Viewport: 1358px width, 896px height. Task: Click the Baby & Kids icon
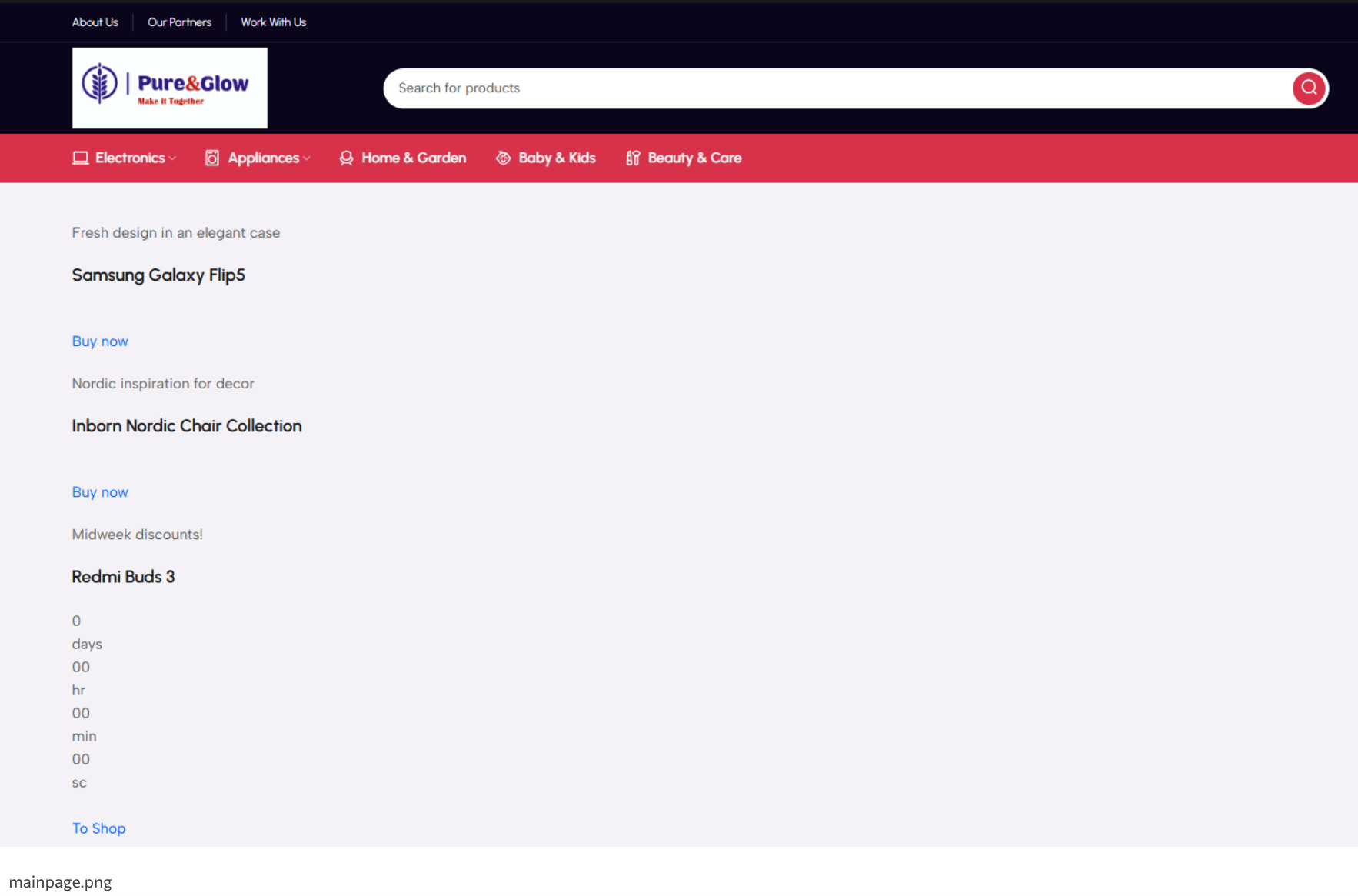504,158
